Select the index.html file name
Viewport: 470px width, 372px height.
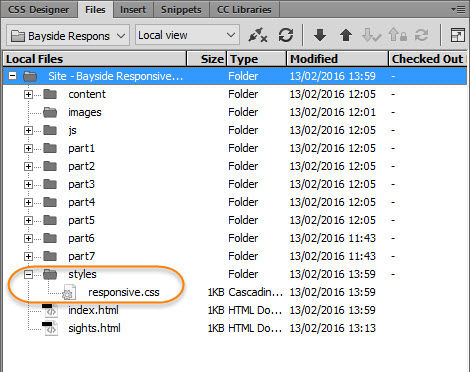point(93,310)
